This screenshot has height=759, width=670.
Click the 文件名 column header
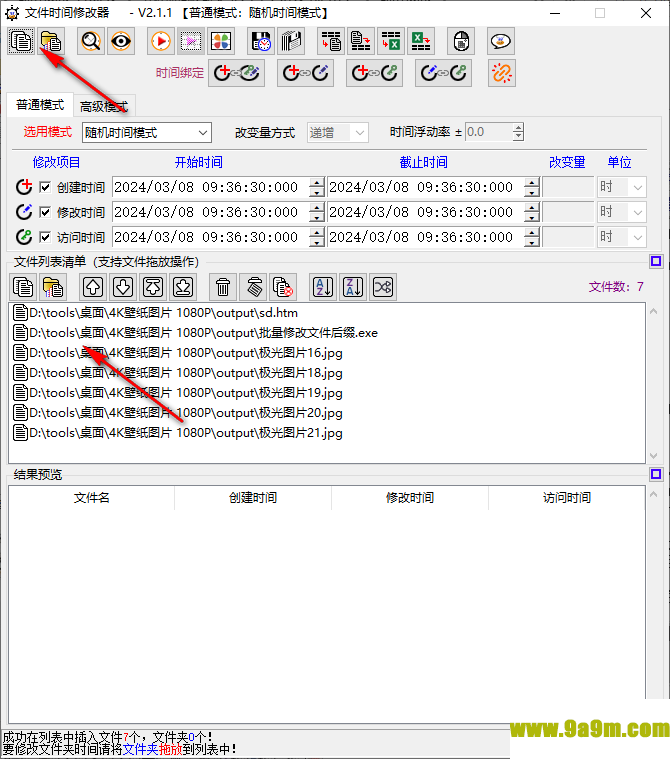tap(91, 498)
